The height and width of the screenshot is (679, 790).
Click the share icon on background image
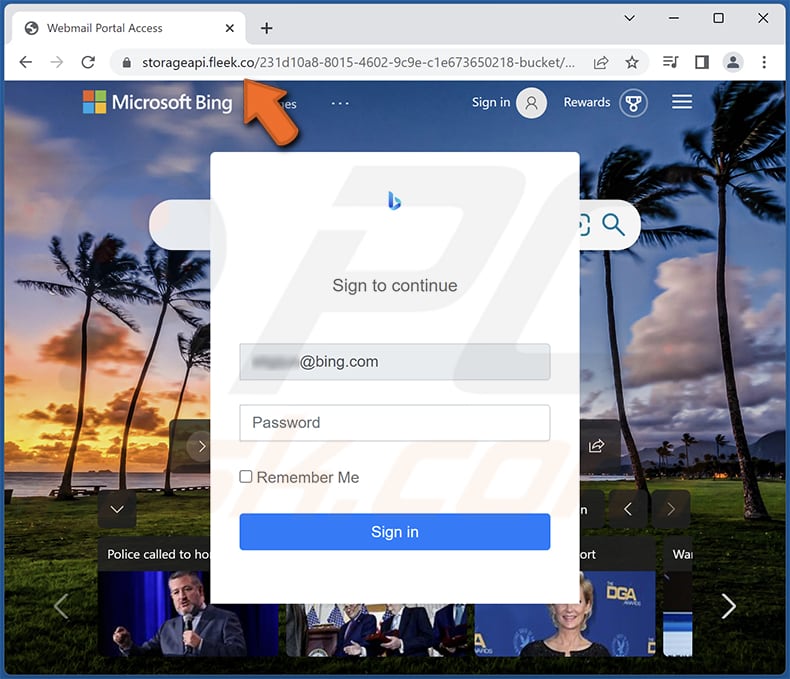[597, 446]
